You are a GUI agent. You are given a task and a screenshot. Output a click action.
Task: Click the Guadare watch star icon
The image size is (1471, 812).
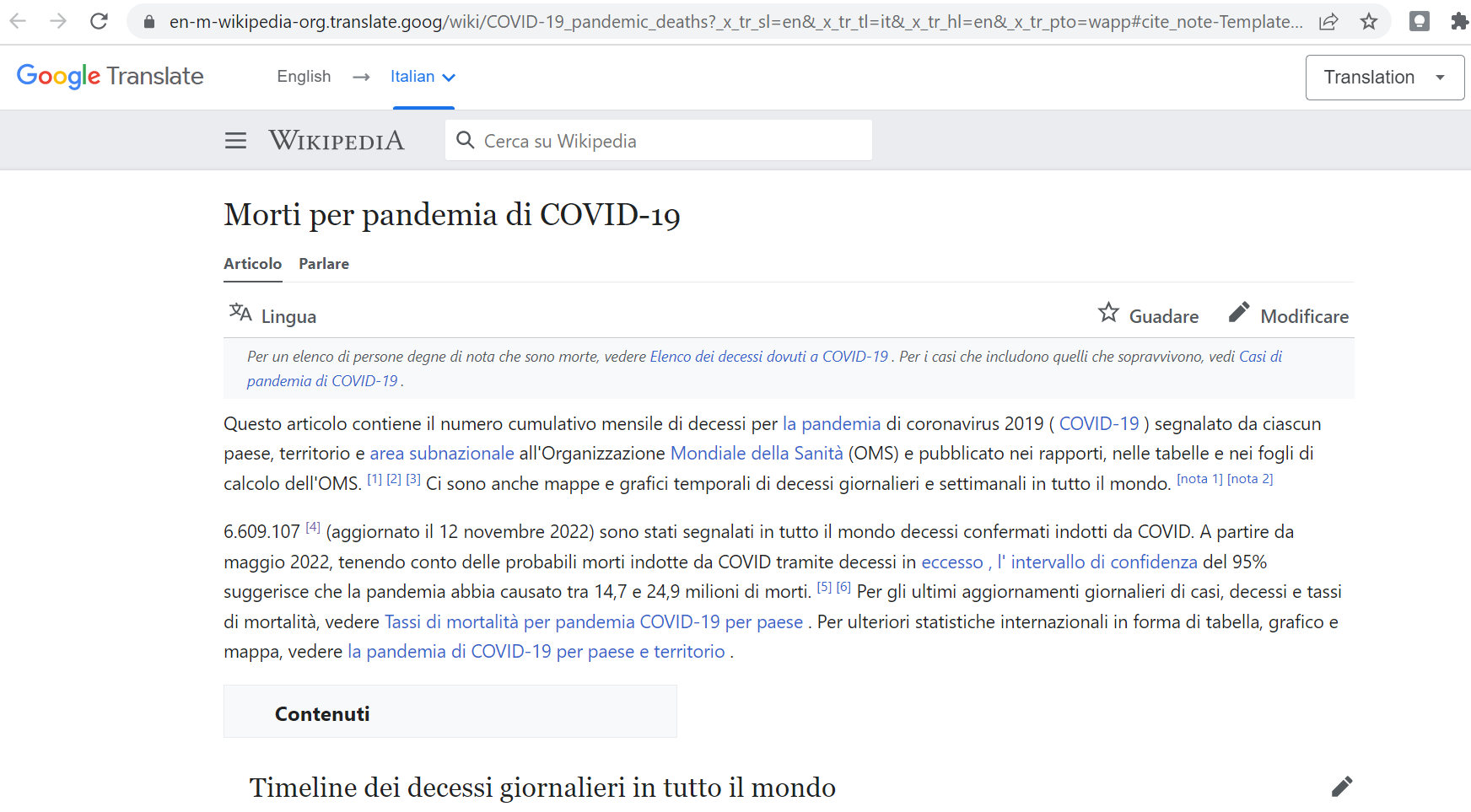click(1108, 313)
